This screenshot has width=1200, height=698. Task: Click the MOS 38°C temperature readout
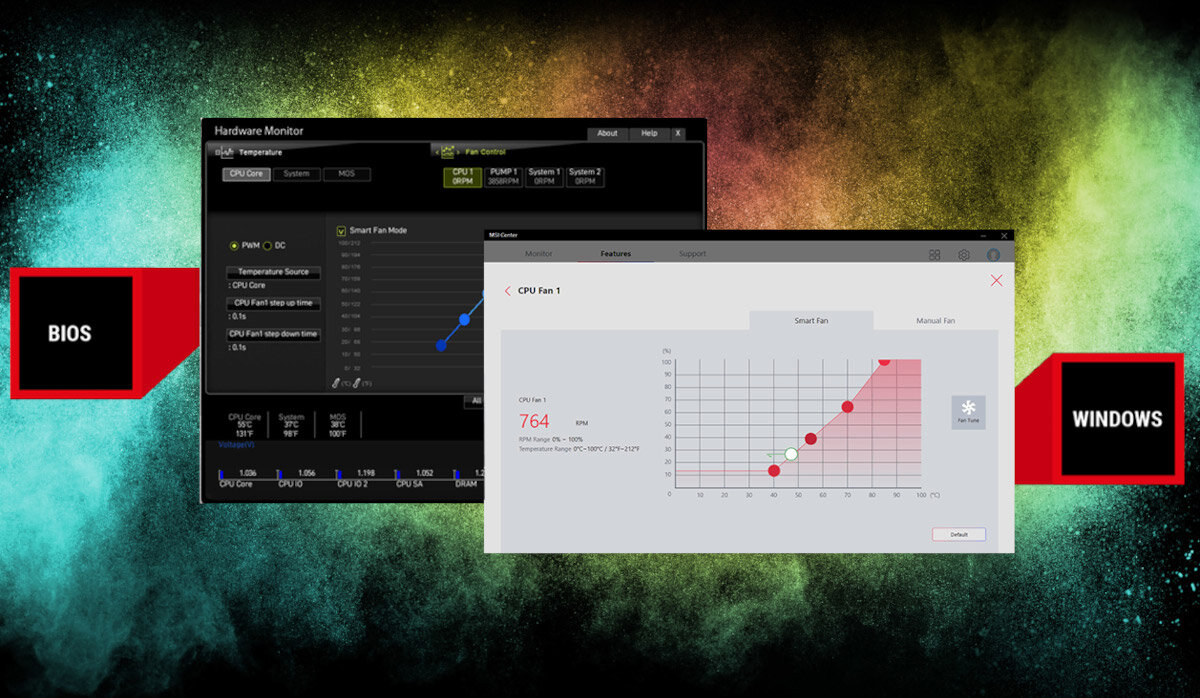tap(338, 425)
